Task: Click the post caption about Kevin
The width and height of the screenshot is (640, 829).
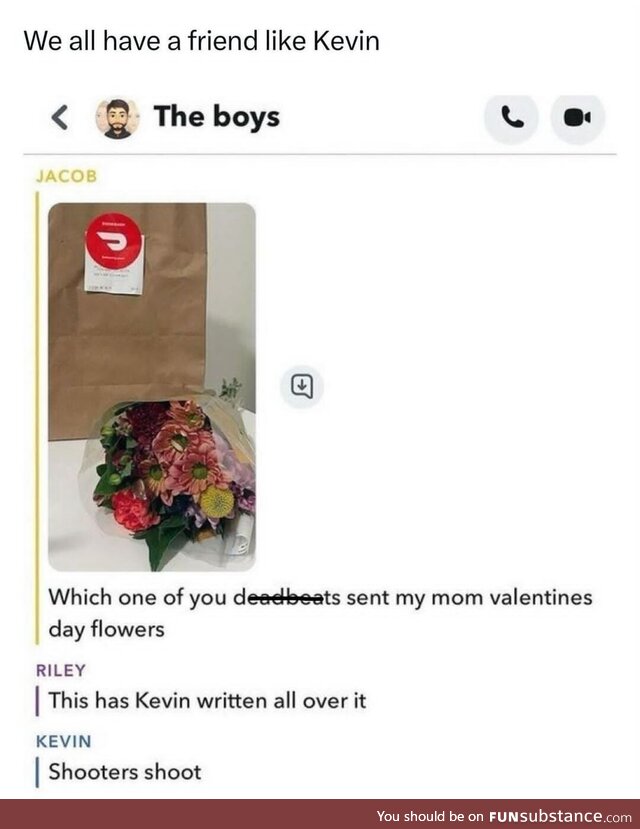Action: [202, 41]
